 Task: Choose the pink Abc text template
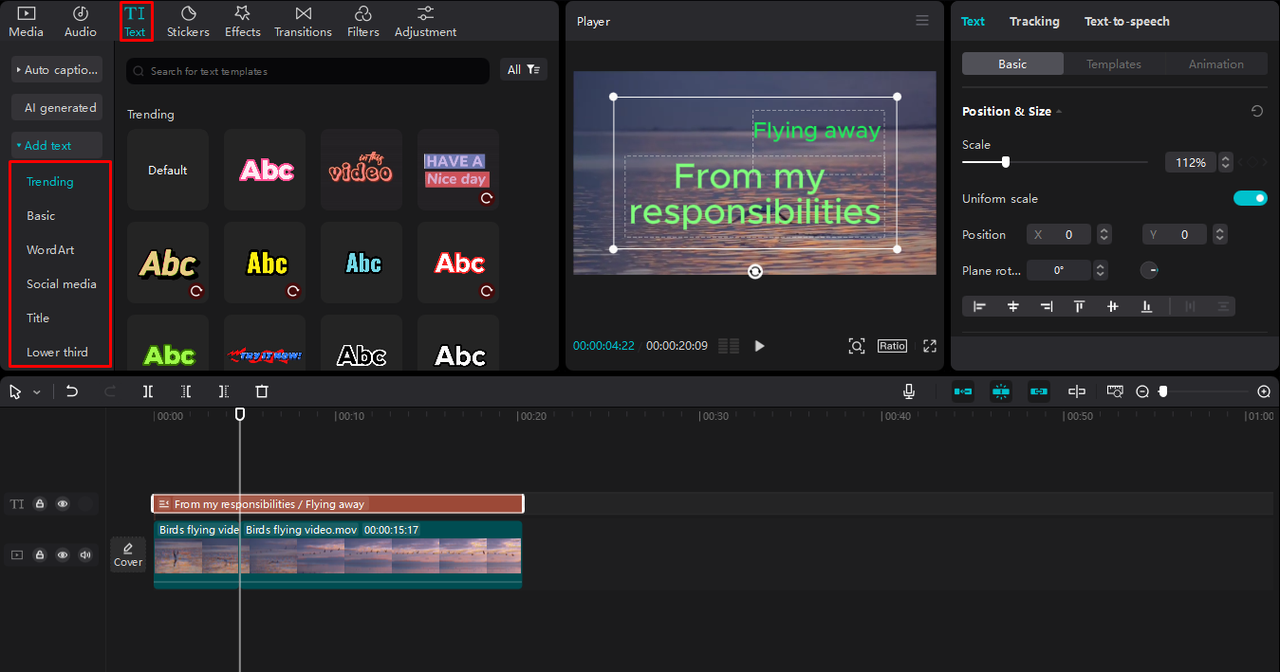[x=265, y=170]
